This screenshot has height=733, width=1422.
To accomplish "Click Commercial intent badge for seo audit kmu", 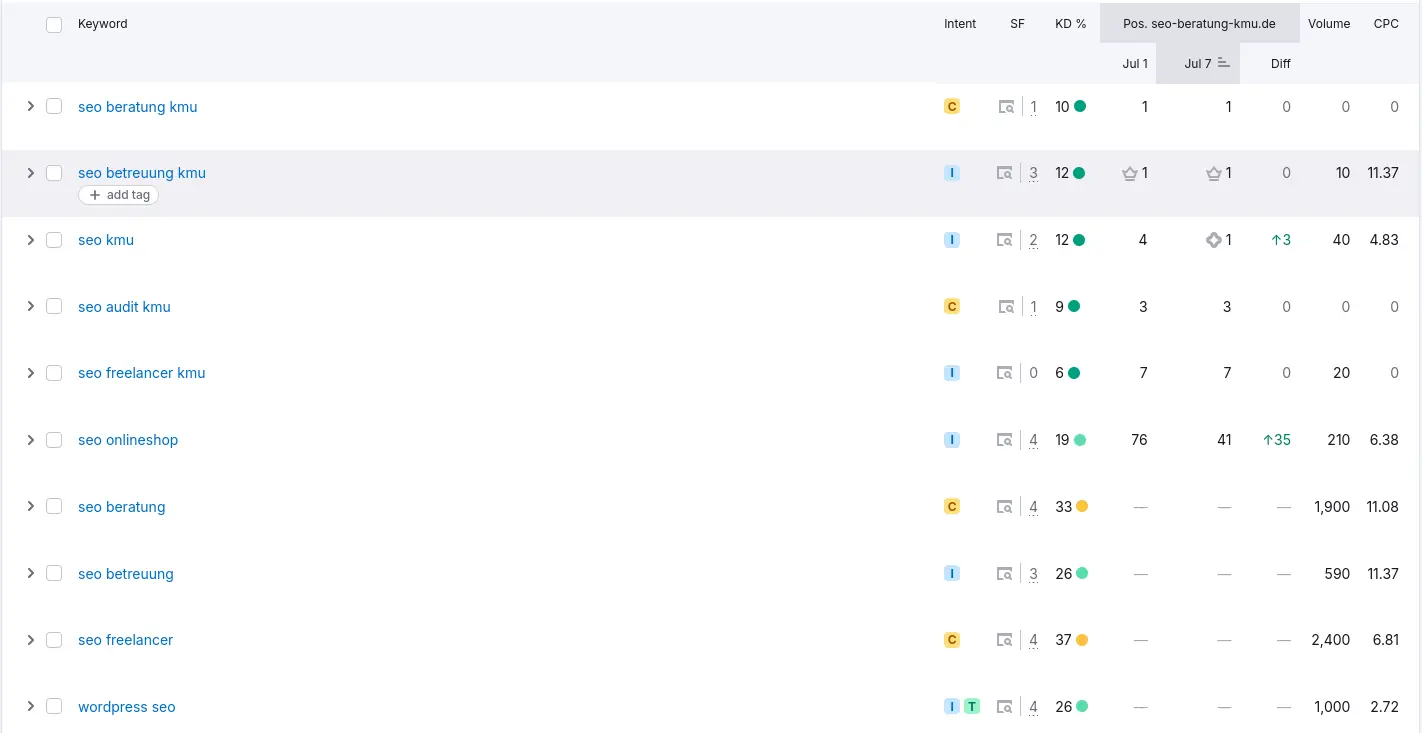I will [x=952, y=306].
